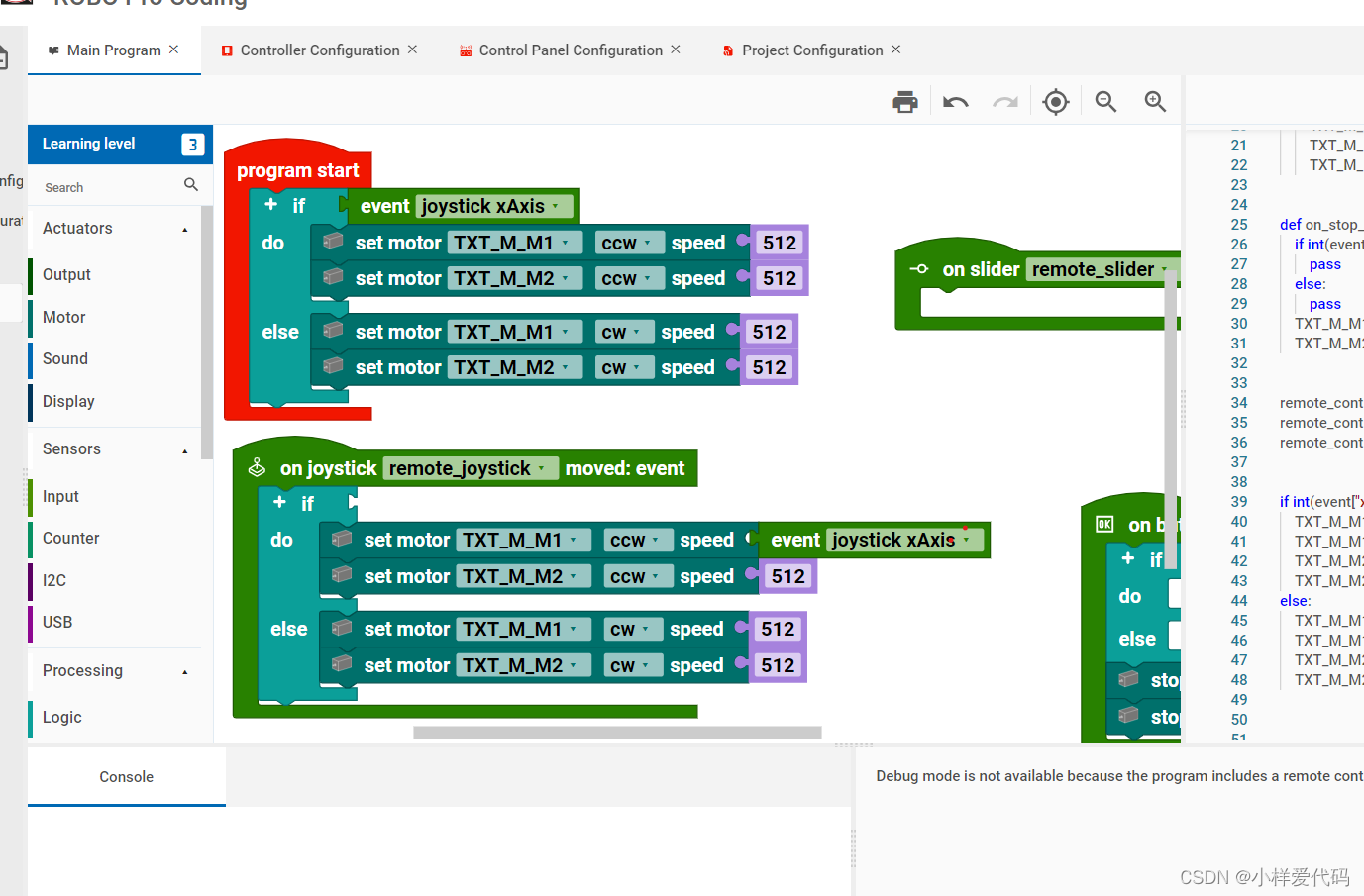
Task: Click button icon on 'on b' block
Action: pos(1104,525)
